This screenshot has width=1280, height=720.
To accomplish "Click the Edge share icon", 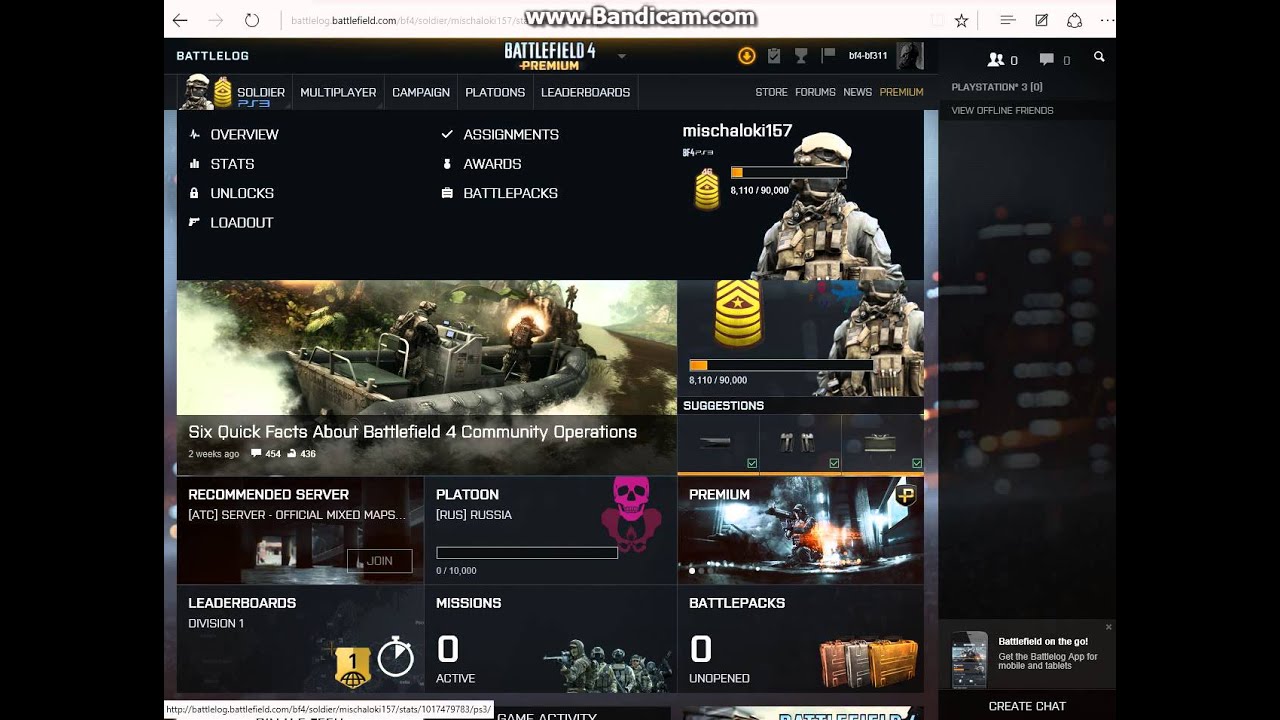I will (x=1074, y=20).
